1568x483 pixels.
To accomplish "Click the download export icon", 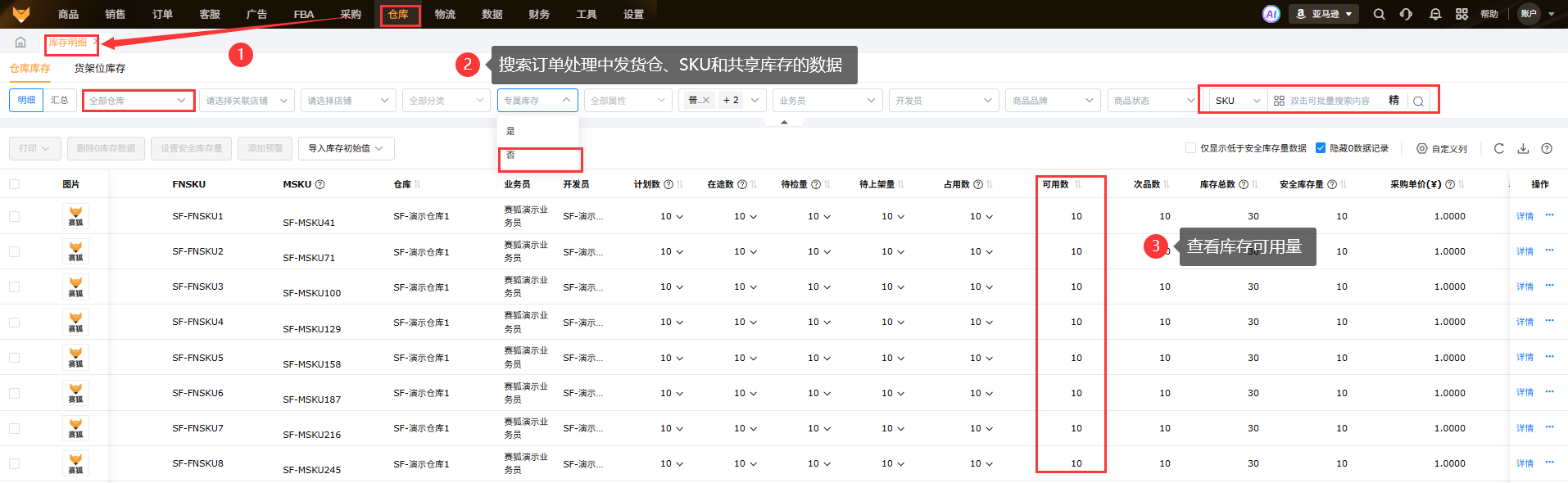I will (x=1523, y=148).
